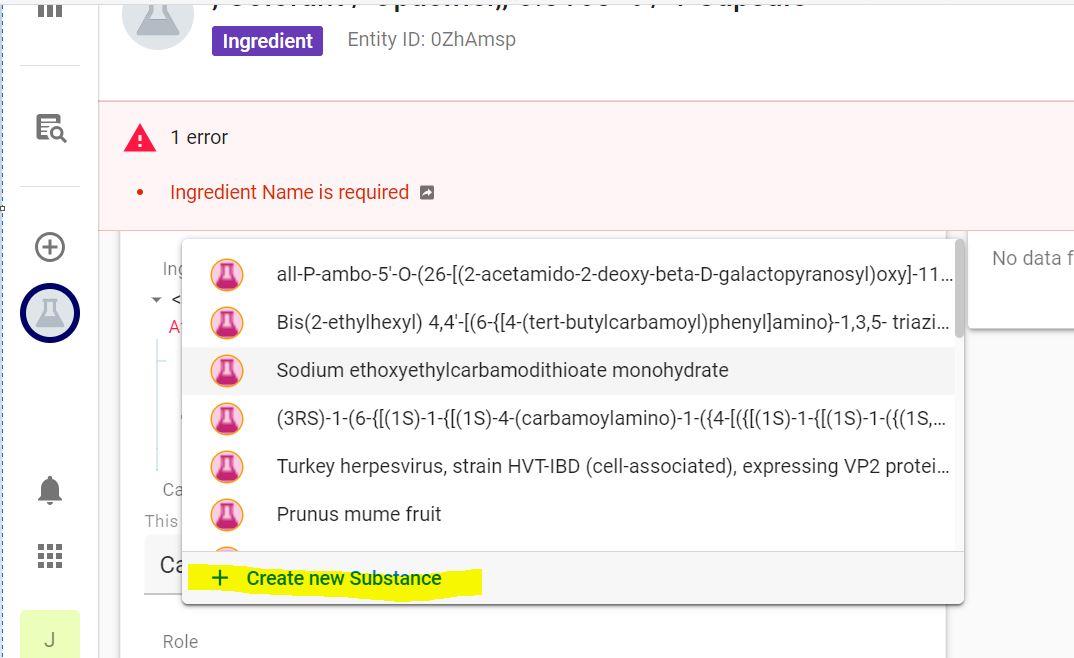The height and width of the screenshot is (658, 1074).
Task: Open the apps grid icon in the sidebar
Action: coord(50,556)
